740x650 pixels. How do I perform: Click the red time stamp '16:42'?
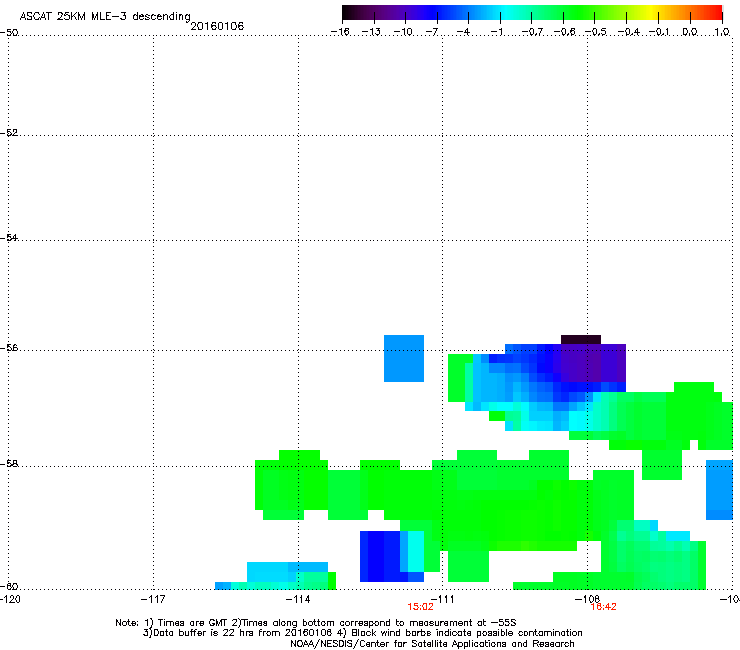coord(603,607)
